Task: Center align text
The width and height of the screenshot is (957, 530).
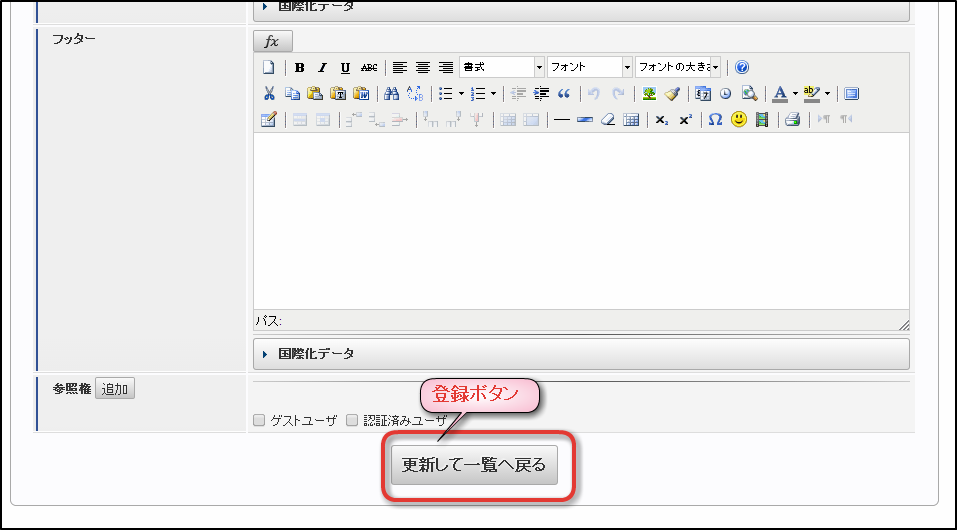Action: pos(423,68)
